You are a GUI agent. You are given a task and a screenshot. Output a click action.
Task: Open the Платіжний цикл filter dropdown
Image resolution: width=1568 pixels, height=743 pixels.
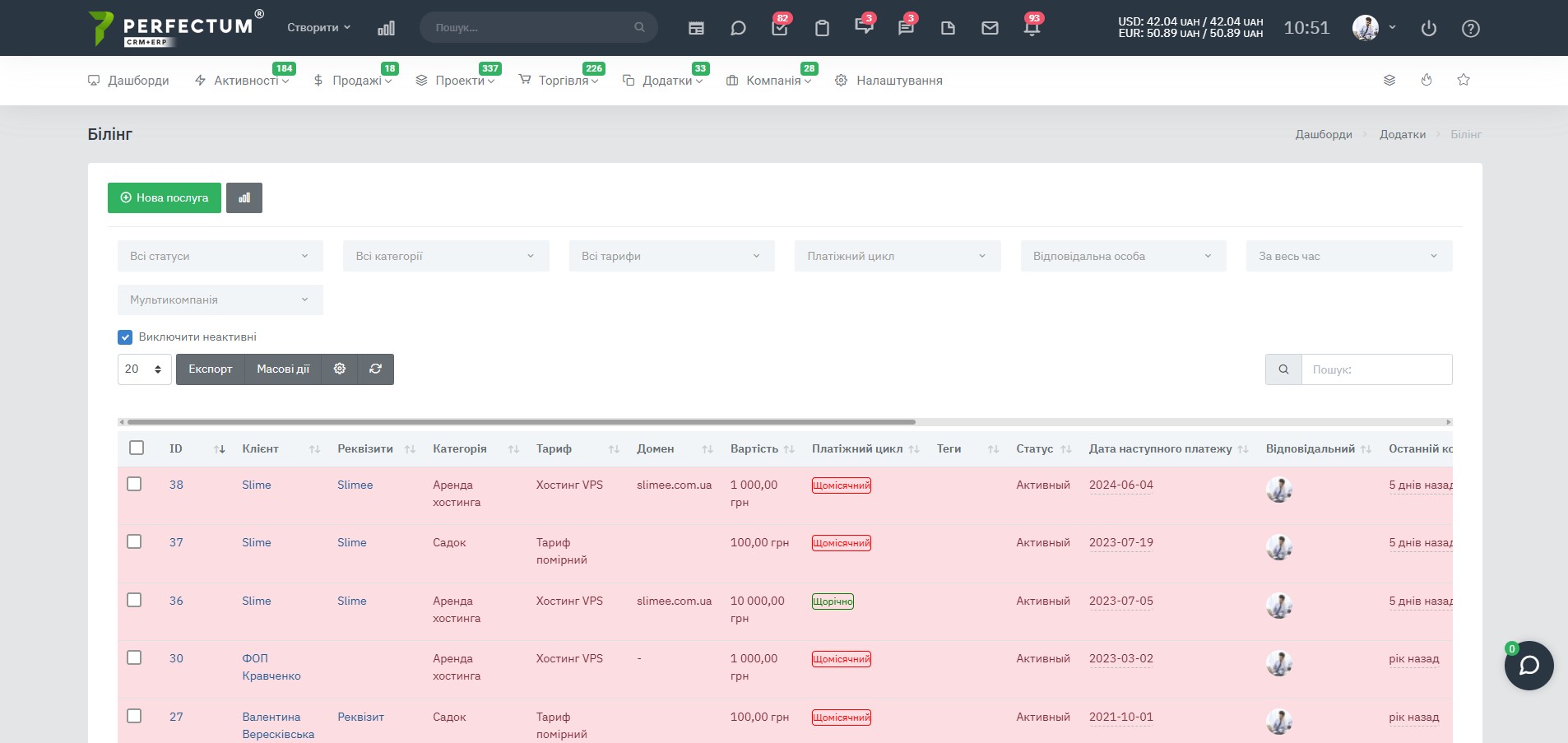tap(898, 256)
